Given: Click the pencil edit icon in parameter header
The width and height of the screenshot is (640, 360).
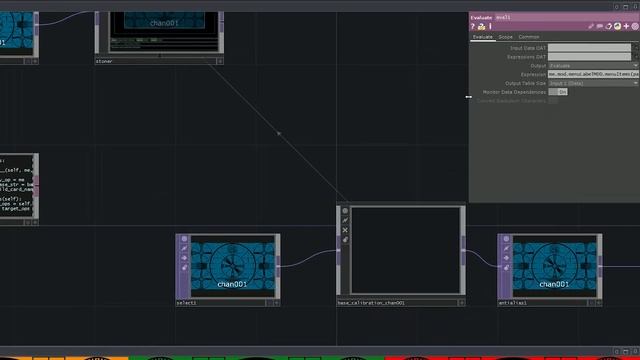Looking at the screenshot, I should pyautogui.click(x=591, y=27).
